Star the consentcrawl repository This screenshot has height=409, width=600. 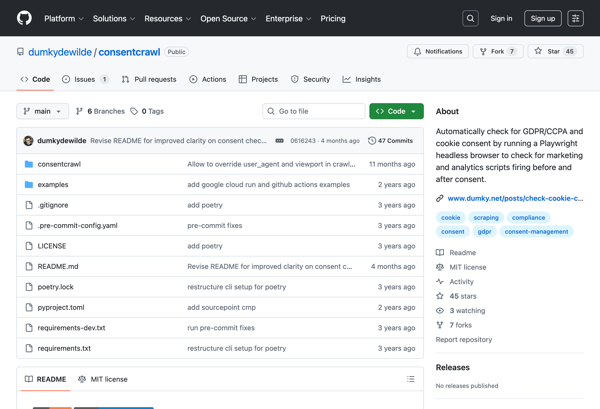[555, 51]
